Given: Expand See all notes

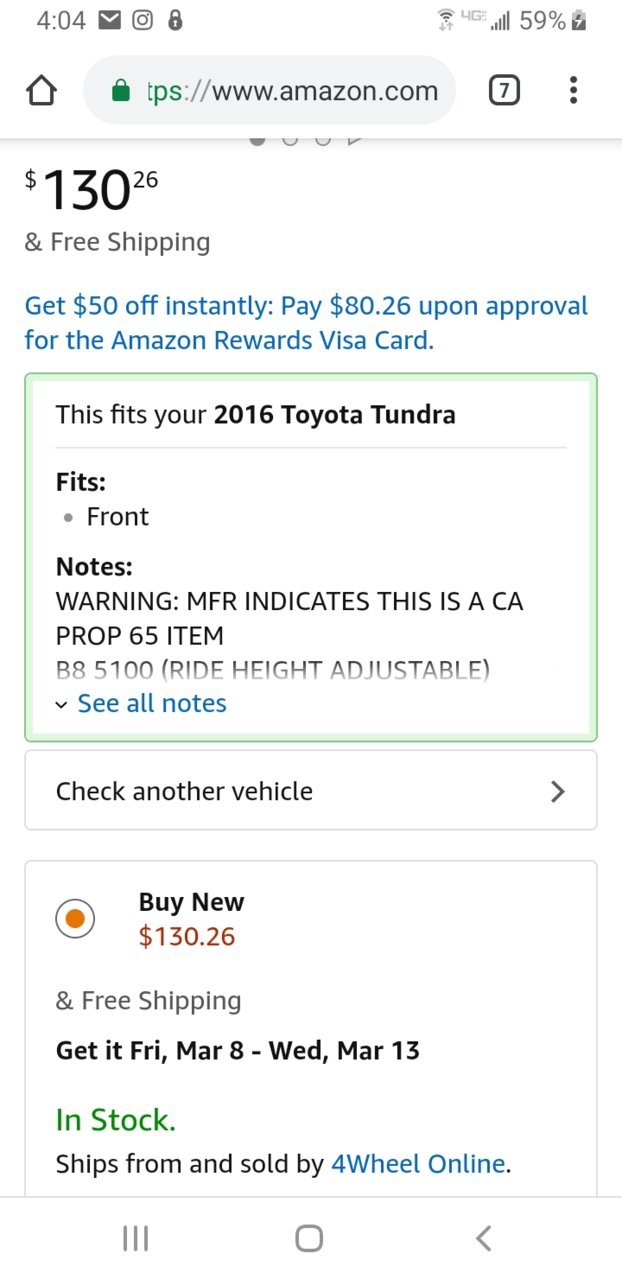Looking at the screenshot, I should (x=152, y=703).
